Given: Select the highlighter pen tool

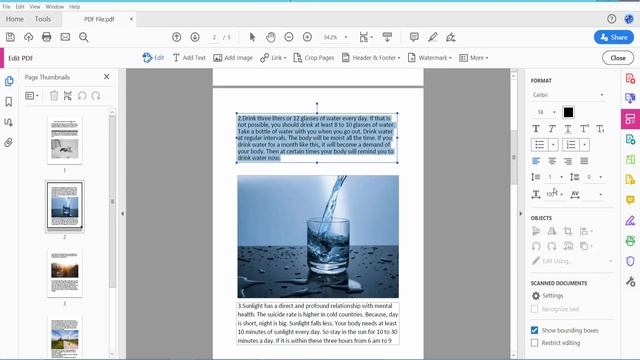Looking at the screenshot, I should click(x=433, y=37).
